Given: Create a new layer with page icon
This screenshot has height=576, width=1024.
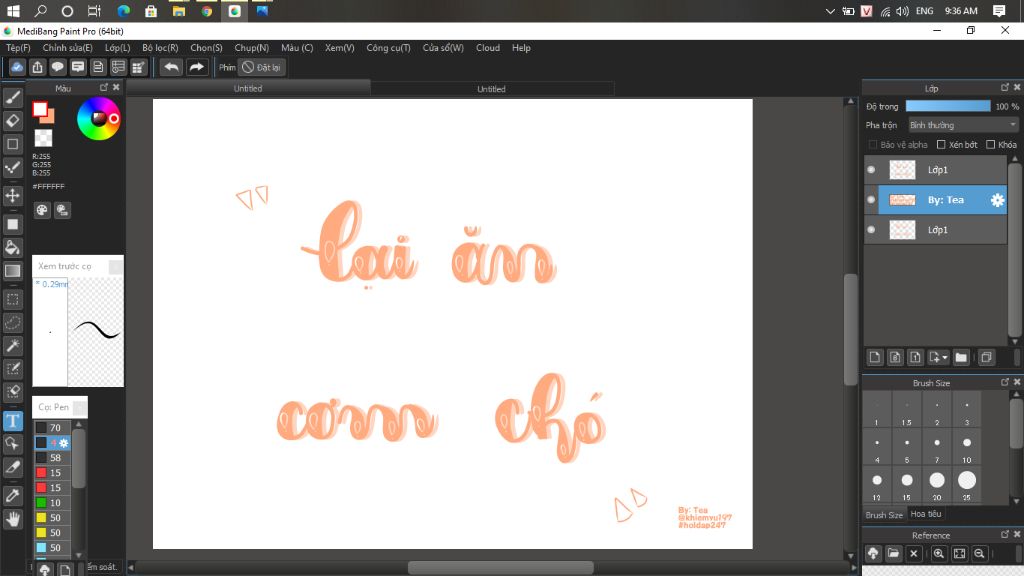Looking at the screenshot, I should click(x=874, y=357).
